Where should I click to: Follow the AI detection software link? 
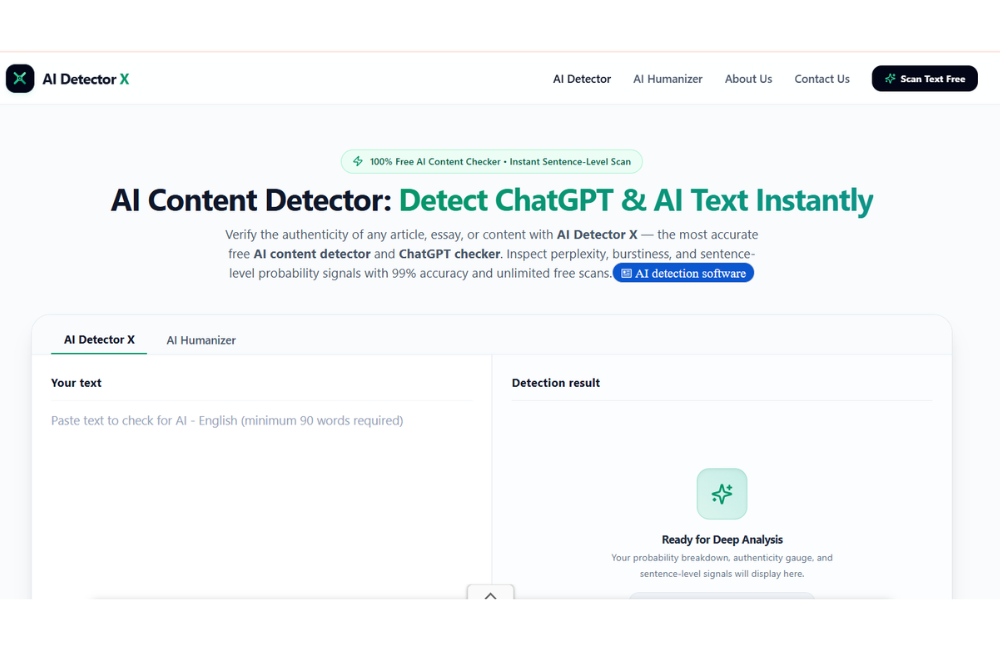[683, 273]
